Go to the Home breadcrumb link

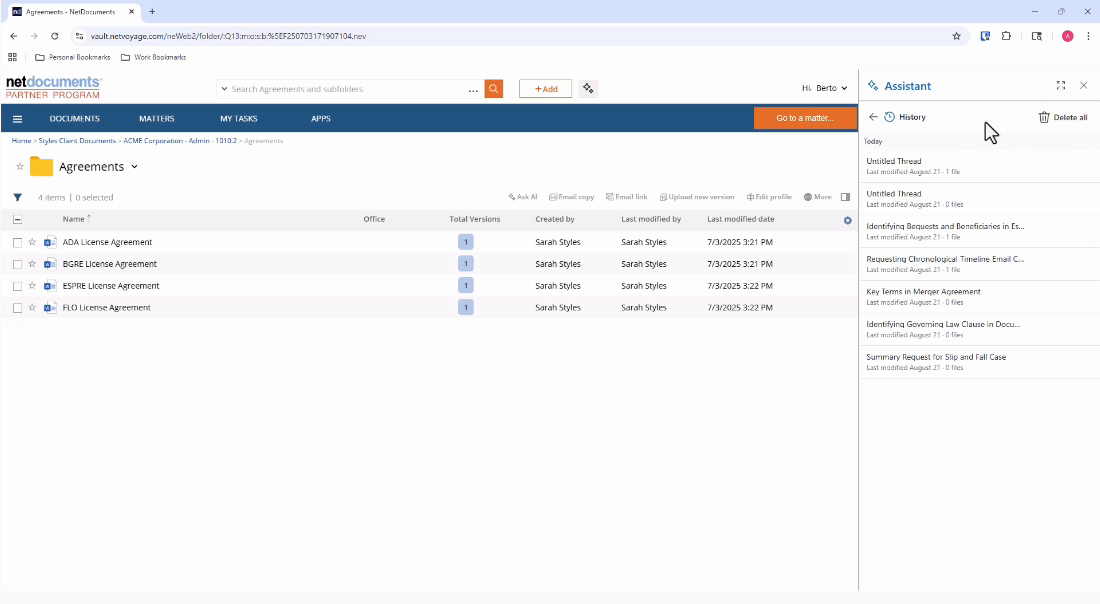pos(21,141)
